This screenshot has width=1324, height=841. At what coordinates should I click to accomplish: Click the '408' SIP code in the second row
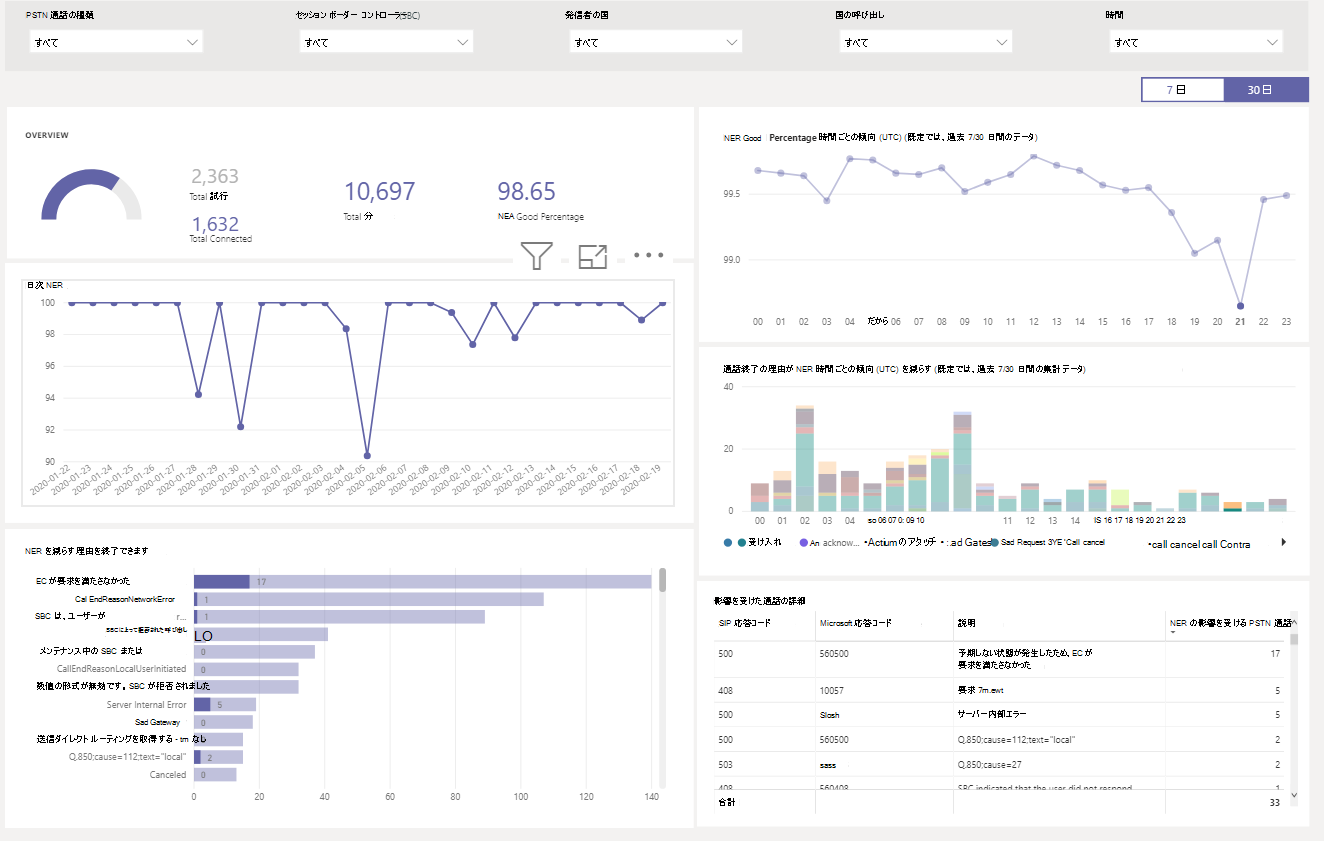pos(726,690)
